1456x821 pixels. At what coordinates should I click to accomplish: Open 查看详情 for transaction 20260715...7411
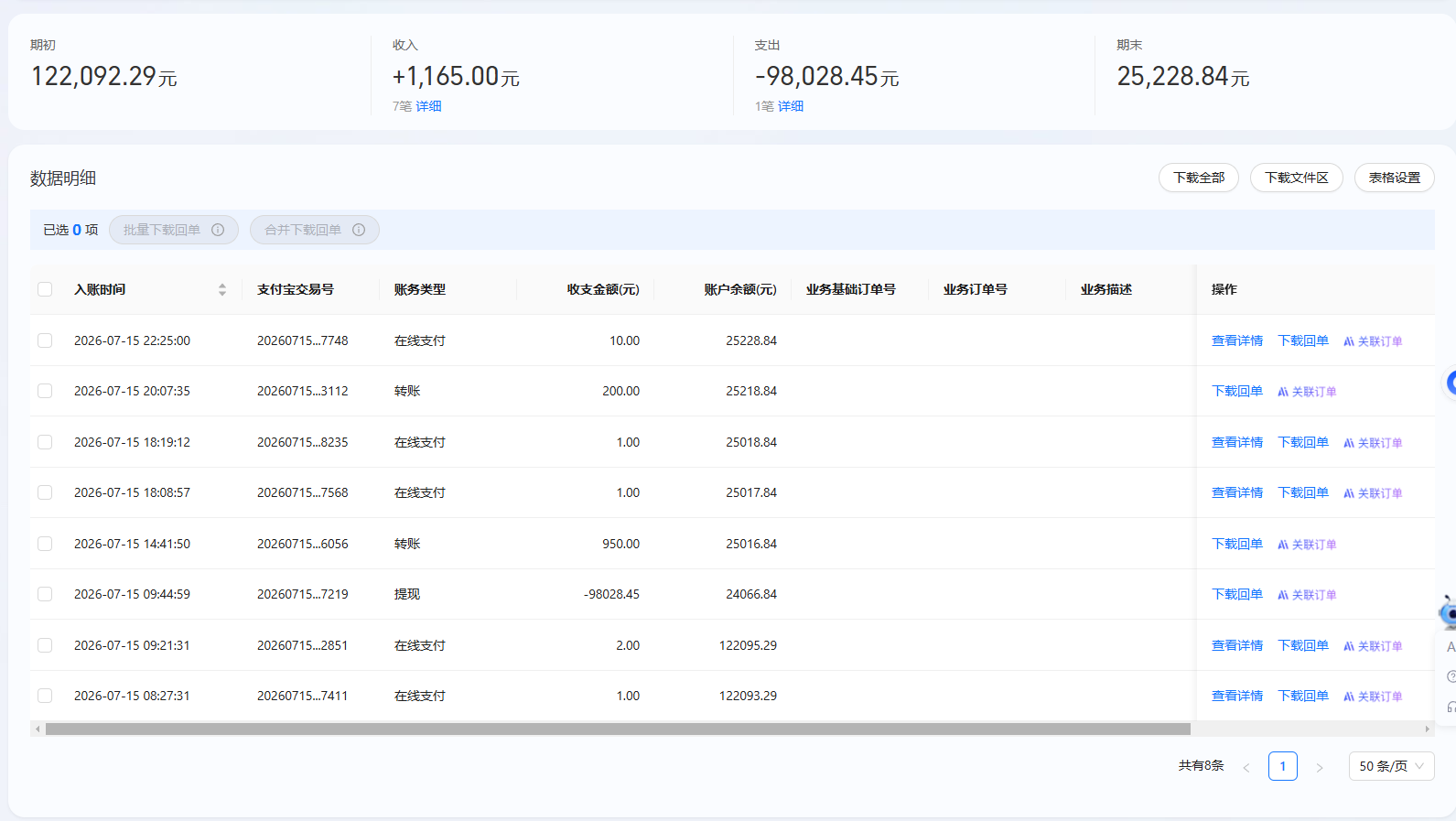click(x=1237, y=696)
